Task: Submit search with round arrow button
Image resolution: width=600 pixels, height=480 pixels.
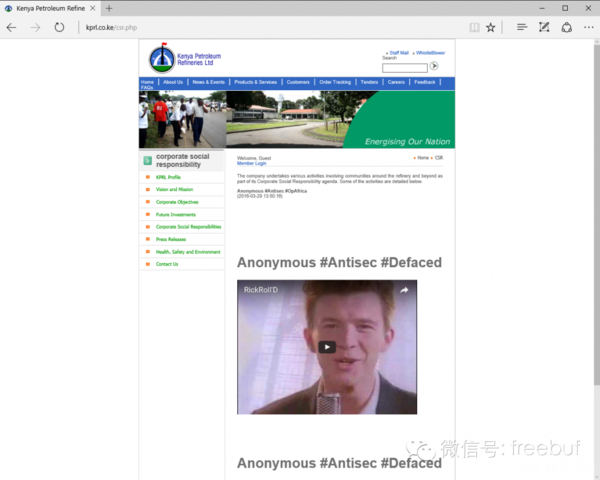Action: coord(434,66)
